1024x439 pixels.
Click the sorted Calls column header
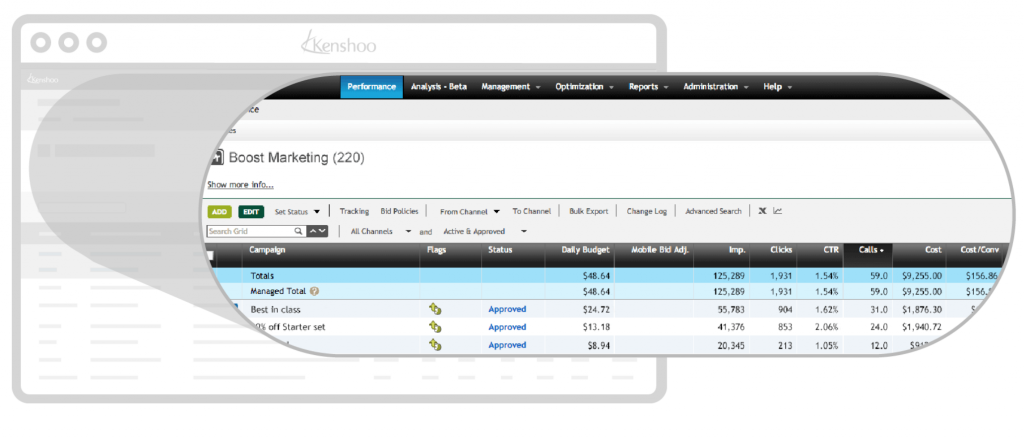click(868, 255)
